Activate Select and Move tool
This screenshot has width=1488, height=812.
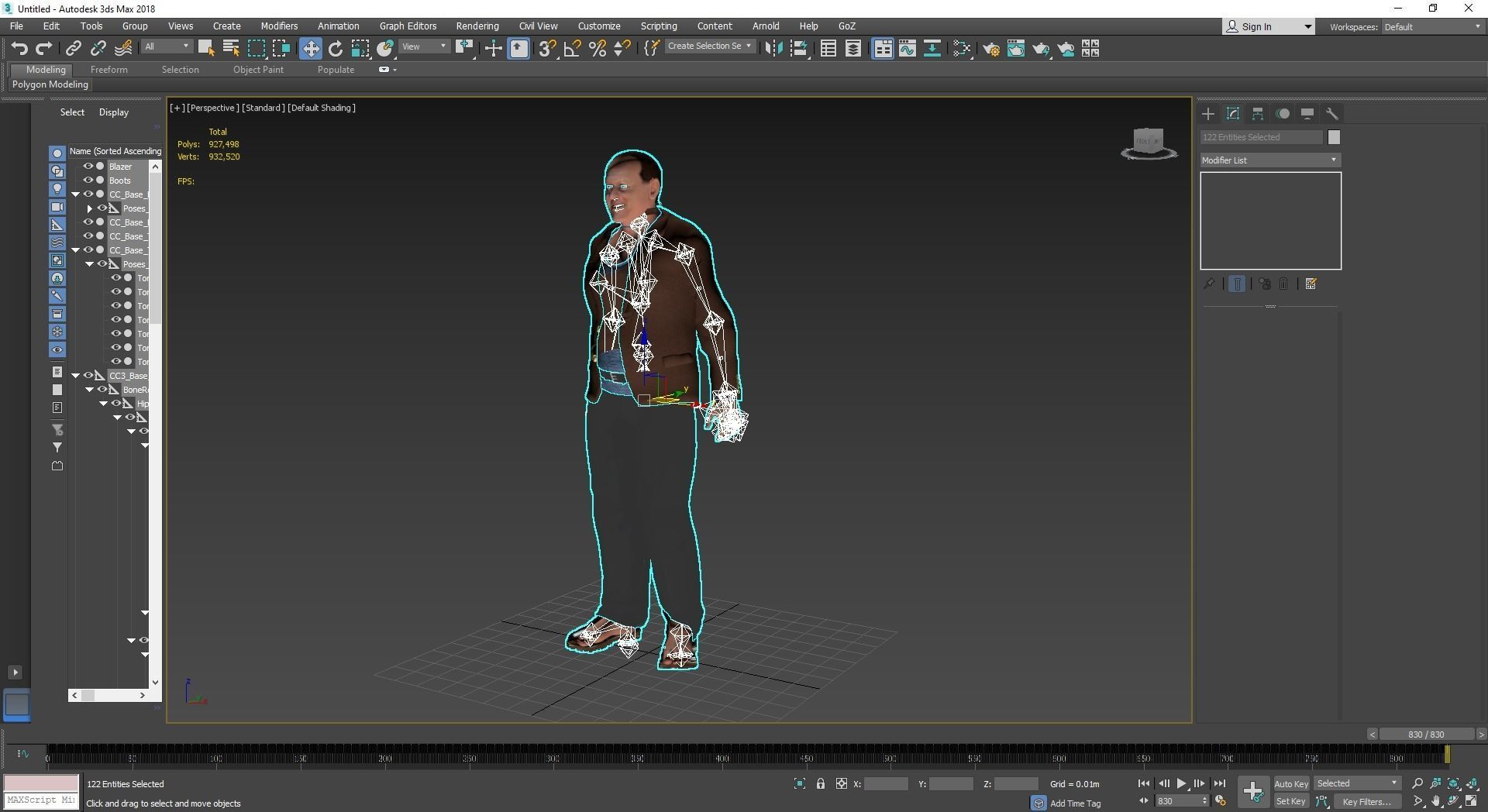point(311,49)
